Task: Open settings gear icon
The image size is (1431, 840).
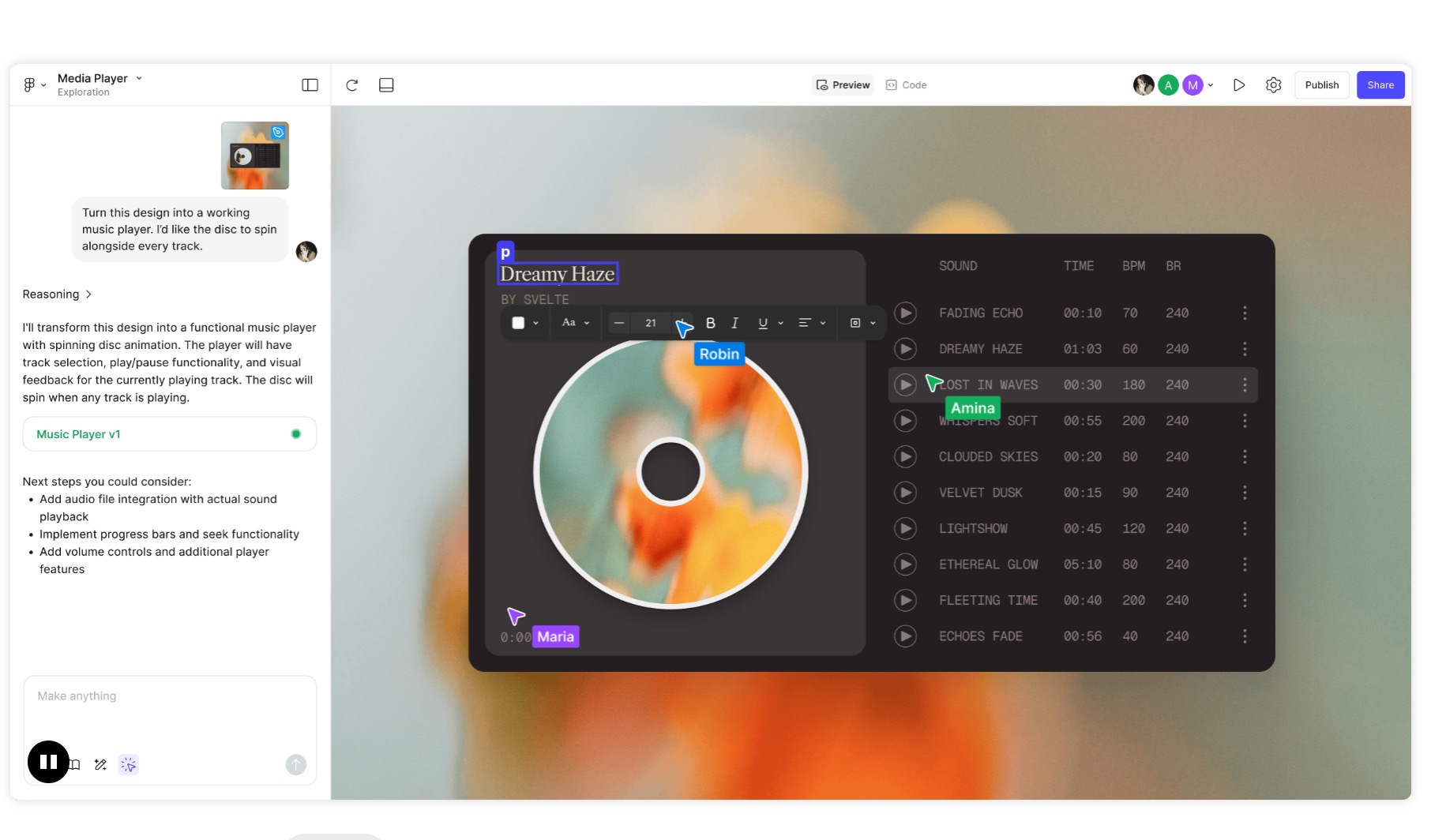Action: coord(1273,84)
